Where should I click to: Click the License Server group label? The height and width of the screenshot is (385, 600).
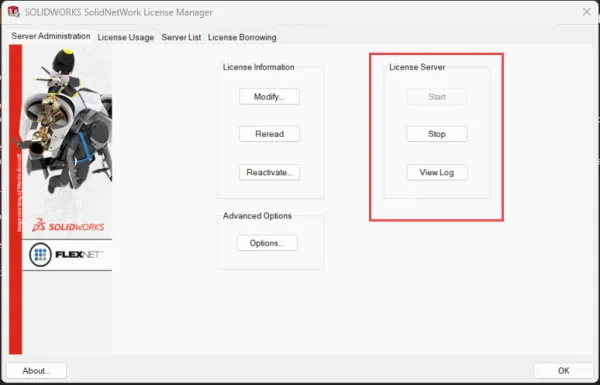pyautogui.click(x=417, y=67)
